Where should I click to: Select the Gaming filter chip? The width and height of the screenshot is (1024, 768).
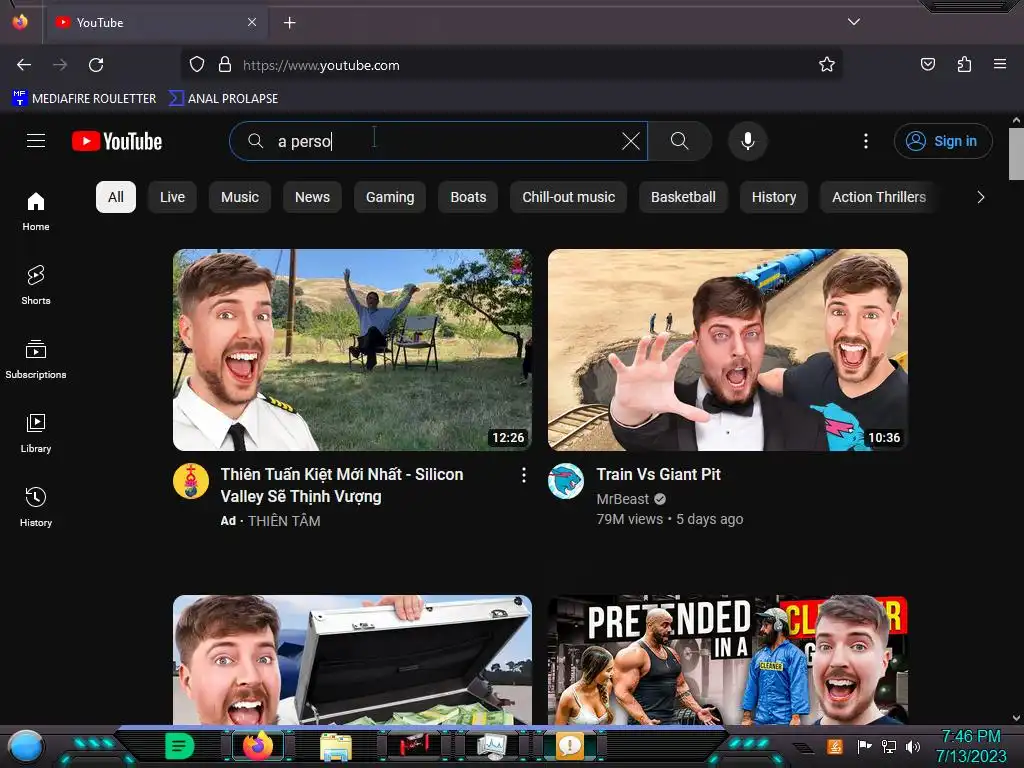[390, 197]
